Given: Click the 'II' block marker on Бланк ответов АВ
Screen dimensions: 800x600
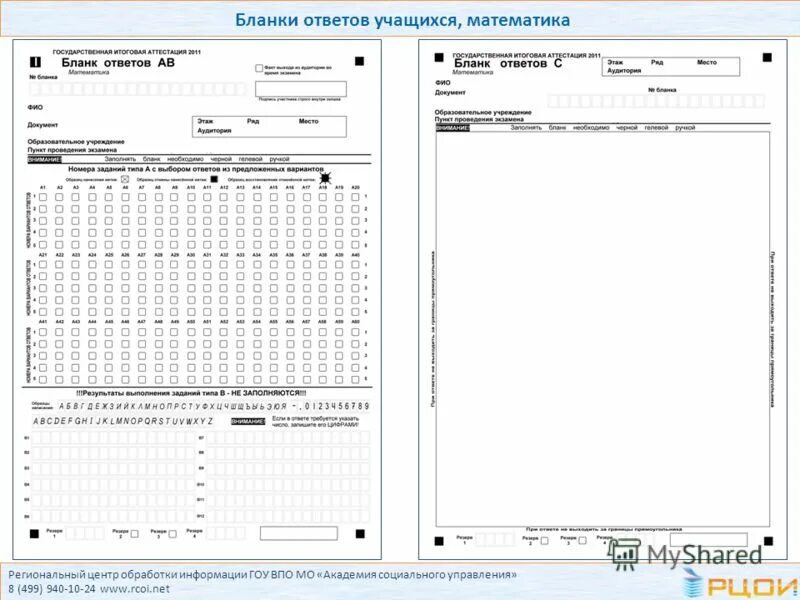Looking at the screenshot, I should [x=34, y=61].
